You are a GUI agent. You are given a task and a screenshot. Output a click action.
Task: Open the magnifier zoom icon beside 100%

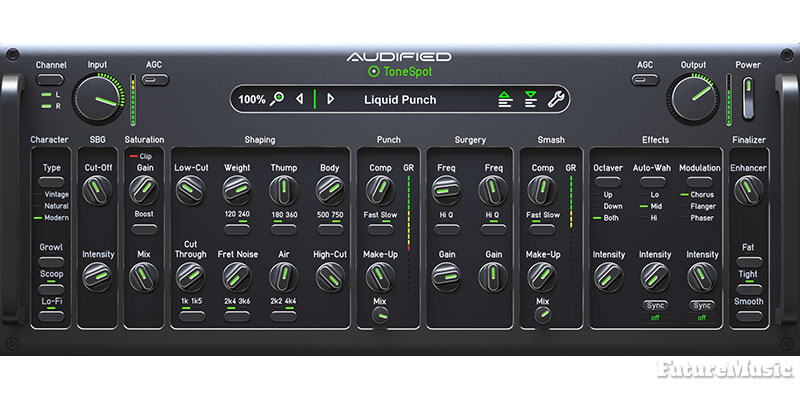277,99
